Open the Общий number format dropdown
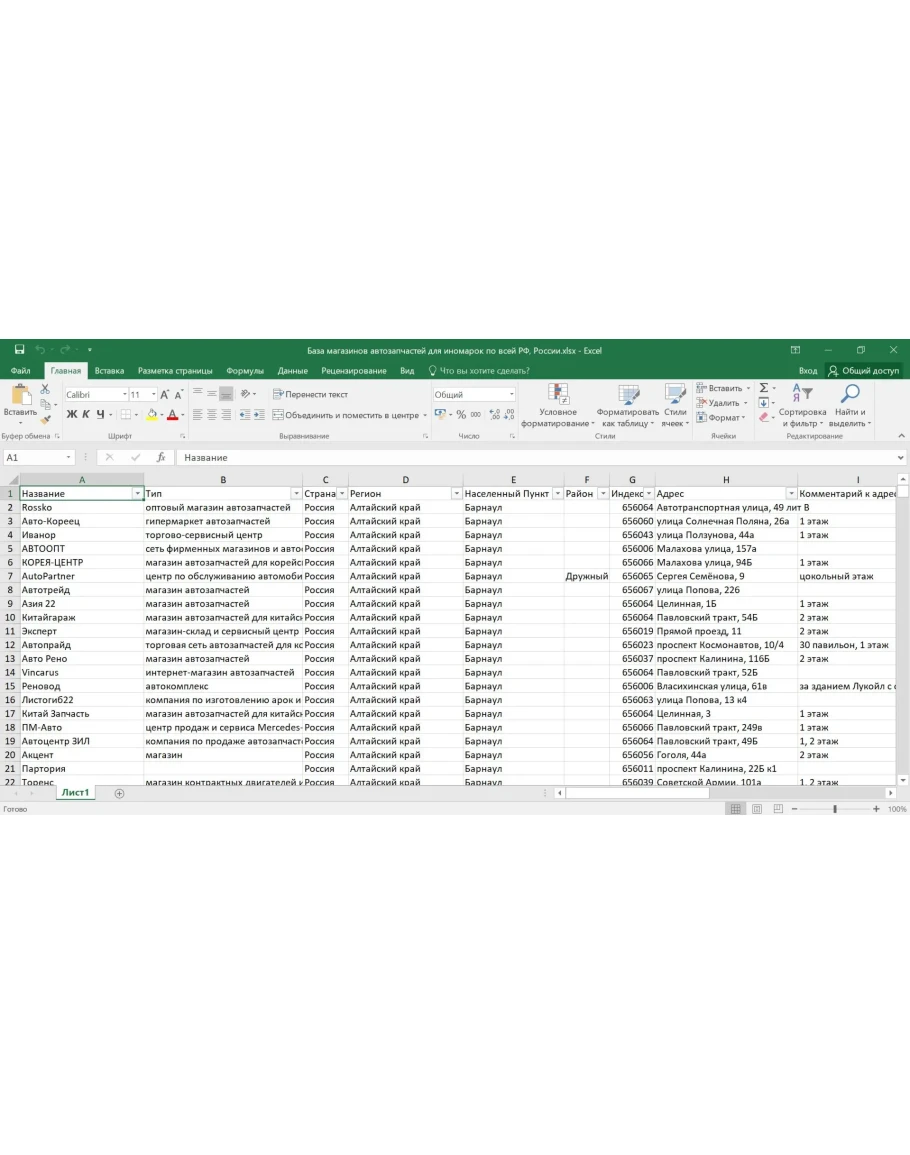The image size is (910, 1155). point(511,395)
